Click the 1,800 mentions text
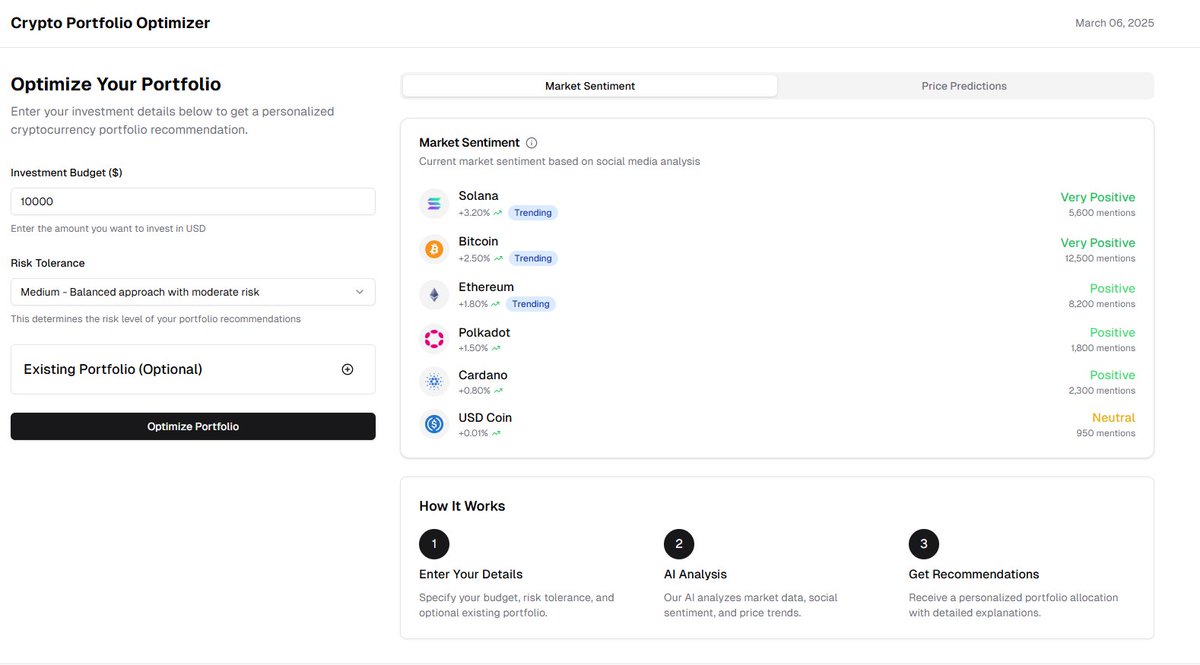 (1103, 348)
